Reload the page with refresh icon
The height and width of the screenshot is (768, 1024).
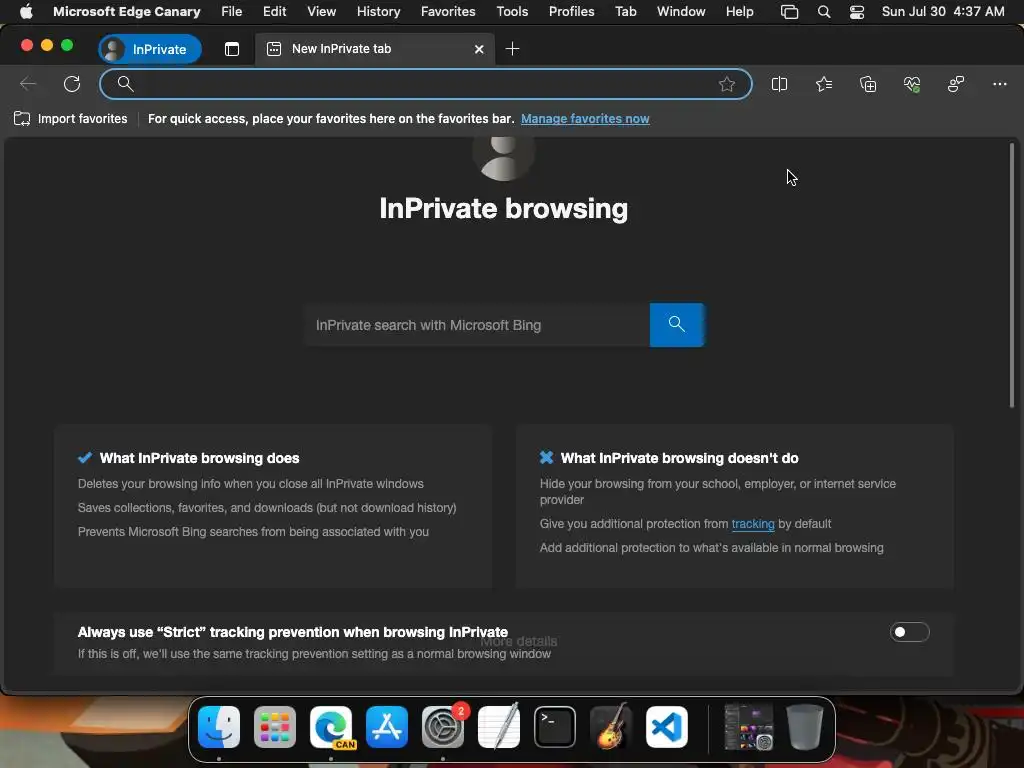point(72,84)
